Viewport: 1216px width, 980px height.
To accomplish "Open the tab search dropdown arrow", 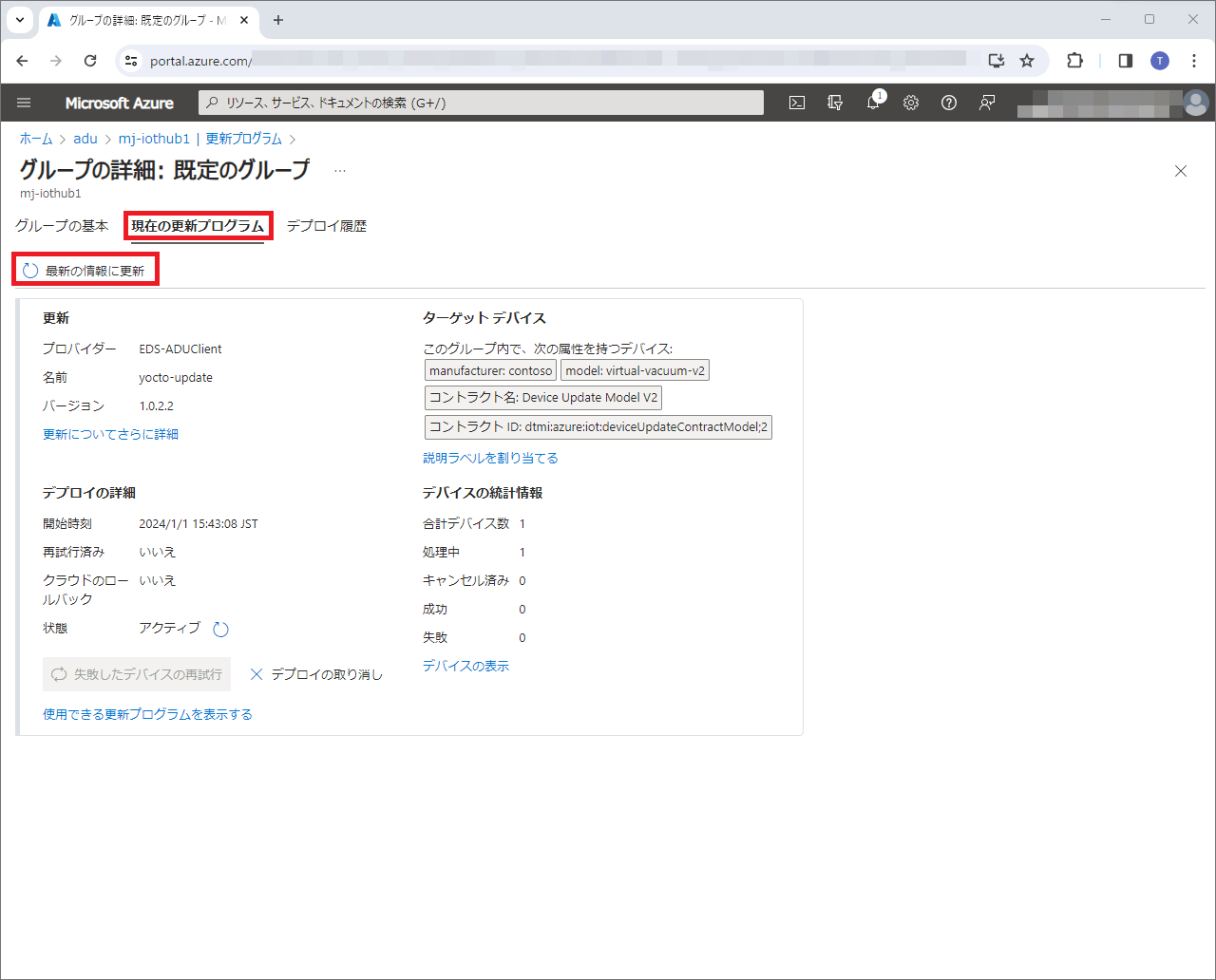I will click(19, 20).
